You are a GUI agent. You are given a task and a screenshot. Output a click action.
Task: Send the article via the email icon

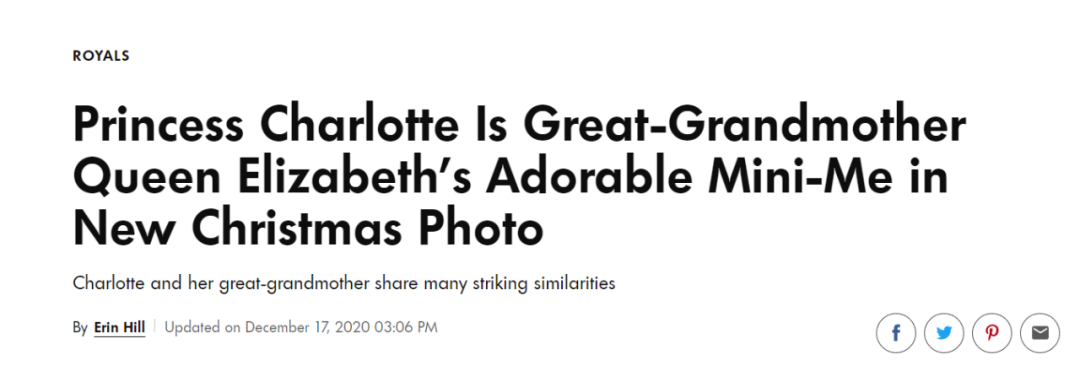click(x=1040, y=334)
